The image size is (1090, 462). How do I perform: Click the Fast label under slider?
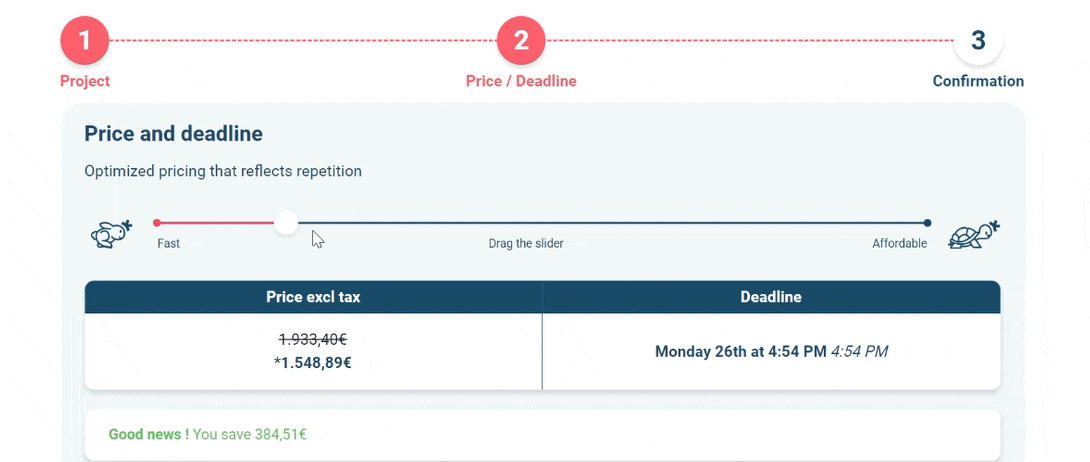pyautogui.click(x=168, y=244)
